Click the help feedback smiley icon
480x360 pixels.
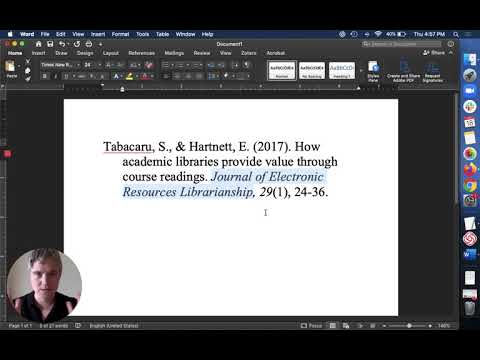tap(451, 44)
